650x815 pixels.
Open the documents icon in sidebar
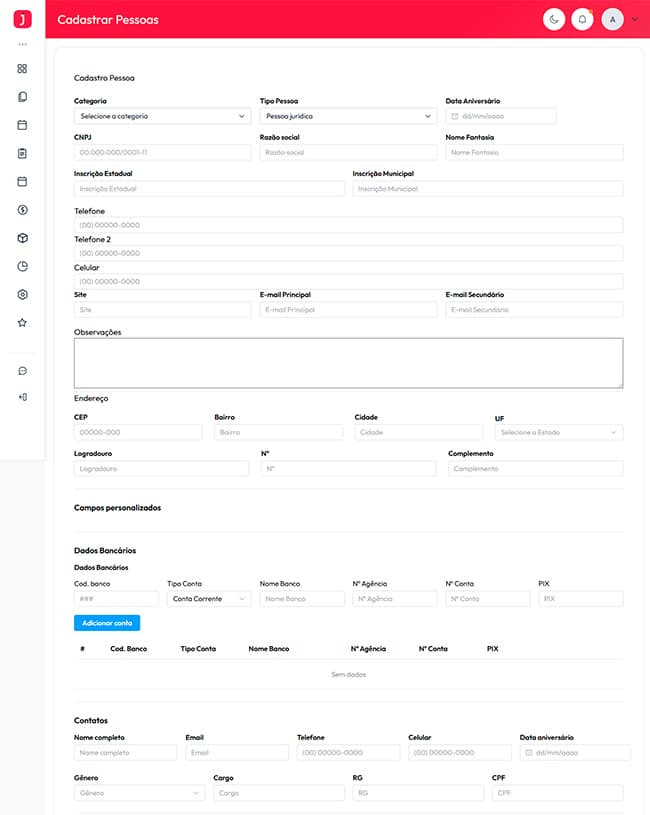(x=22, y=97)
